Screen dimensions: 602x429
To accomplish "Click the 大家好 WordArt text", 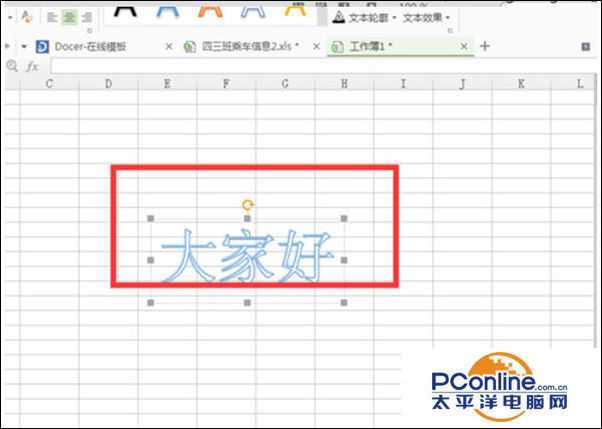I will pos(247,255).
